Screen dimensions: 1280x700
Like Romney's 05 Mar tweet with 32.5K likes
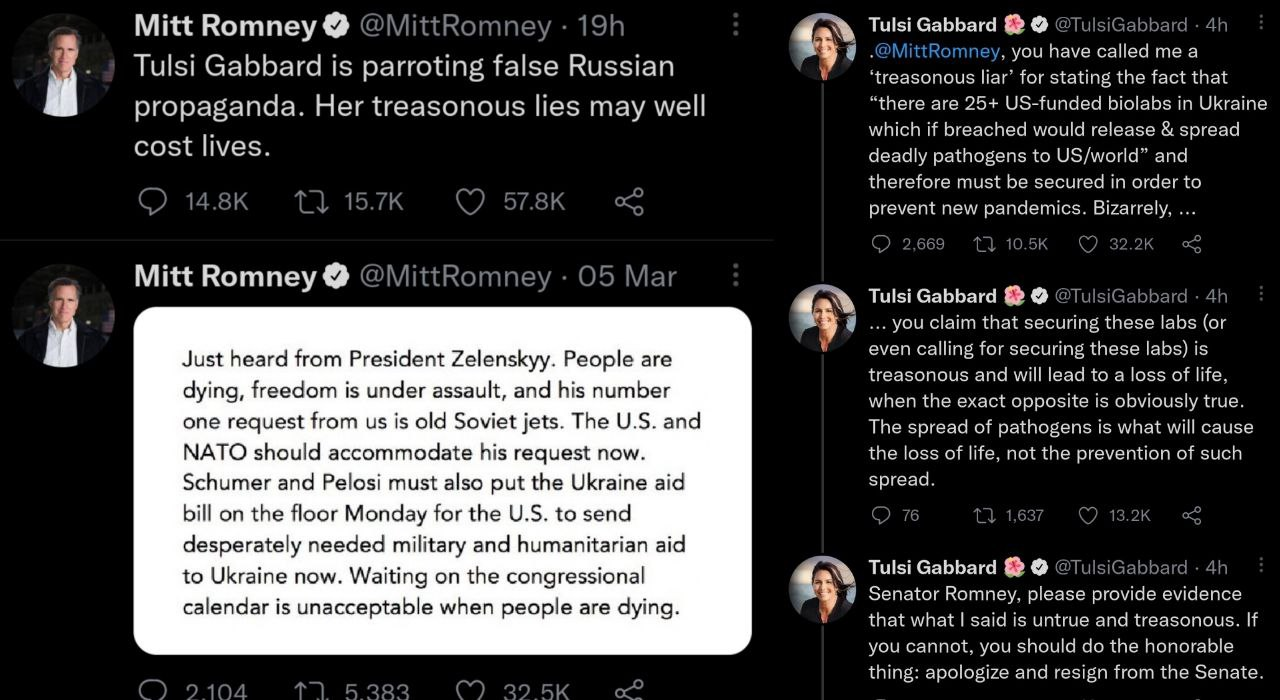coord(470,690)
